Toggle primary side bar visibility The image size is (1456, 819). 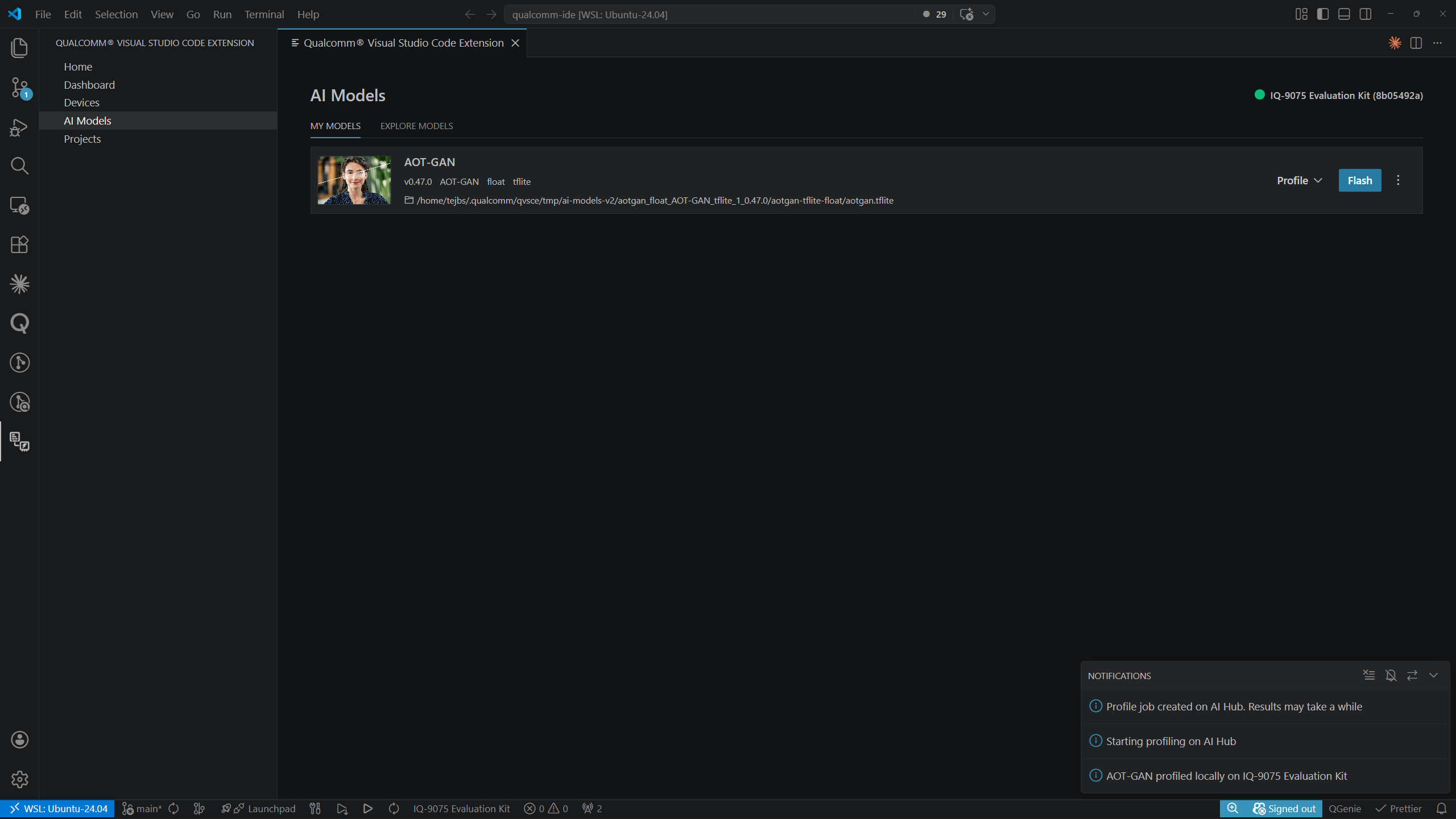pyautogui.click(x=1322, y=14)
